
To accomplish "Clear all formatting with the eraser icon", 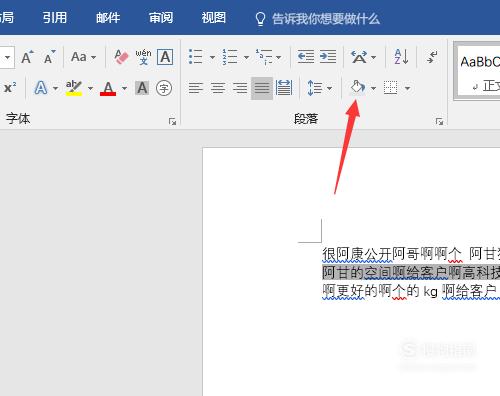I will click(121, 57).
